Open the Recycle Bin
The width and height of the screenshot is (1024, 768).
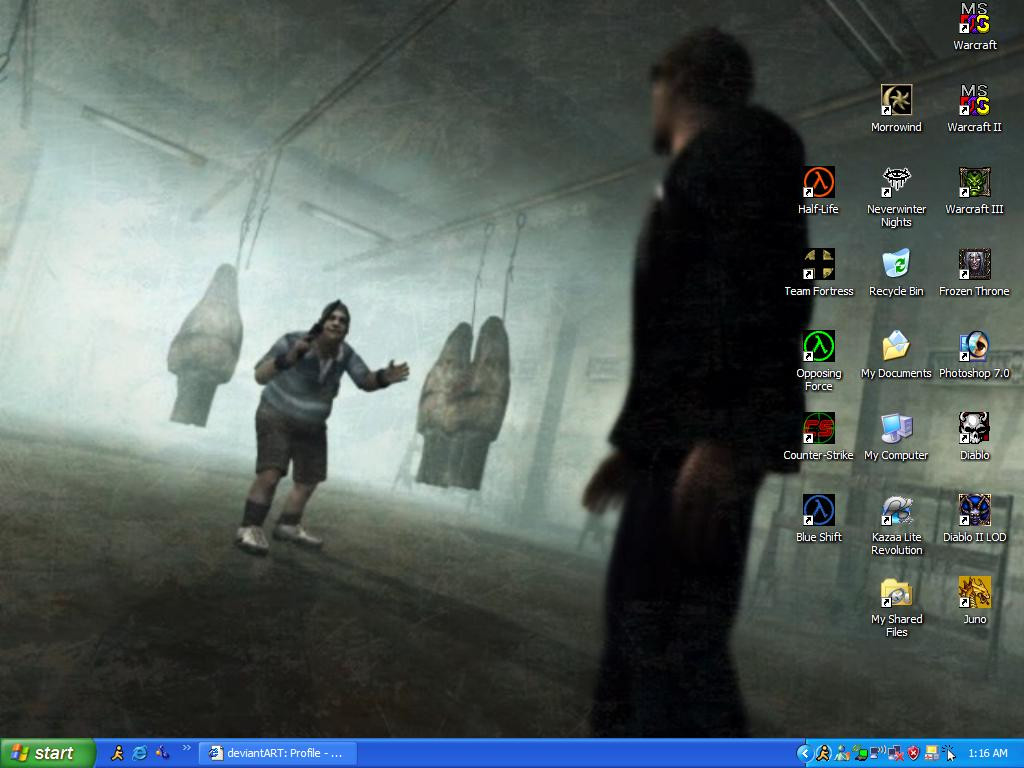[x=896, y=272]
